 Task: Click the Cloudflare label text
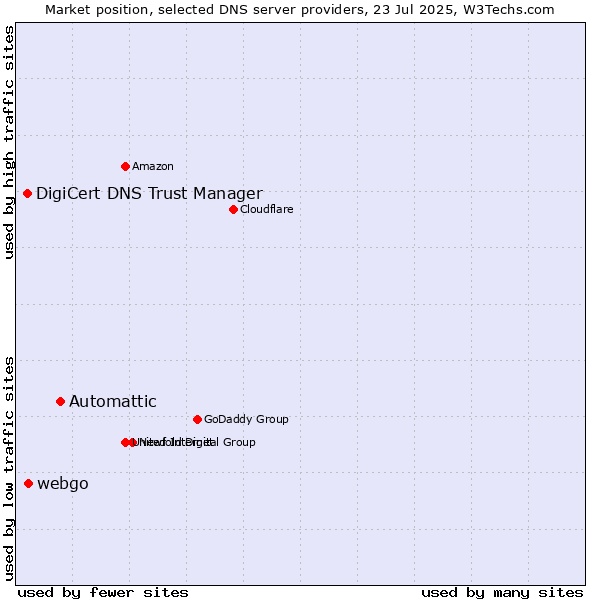coord(267,209)
